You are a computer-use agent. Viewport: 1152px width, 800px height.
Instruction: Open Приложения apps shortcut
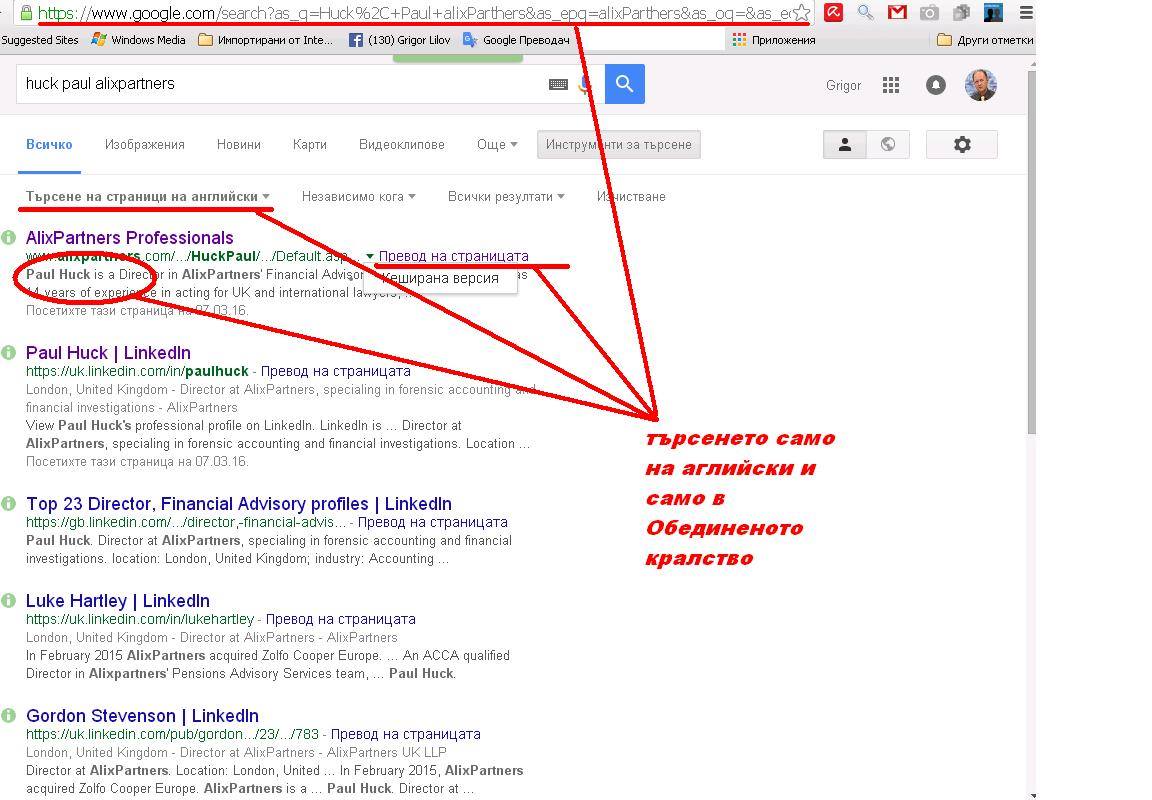774,40
